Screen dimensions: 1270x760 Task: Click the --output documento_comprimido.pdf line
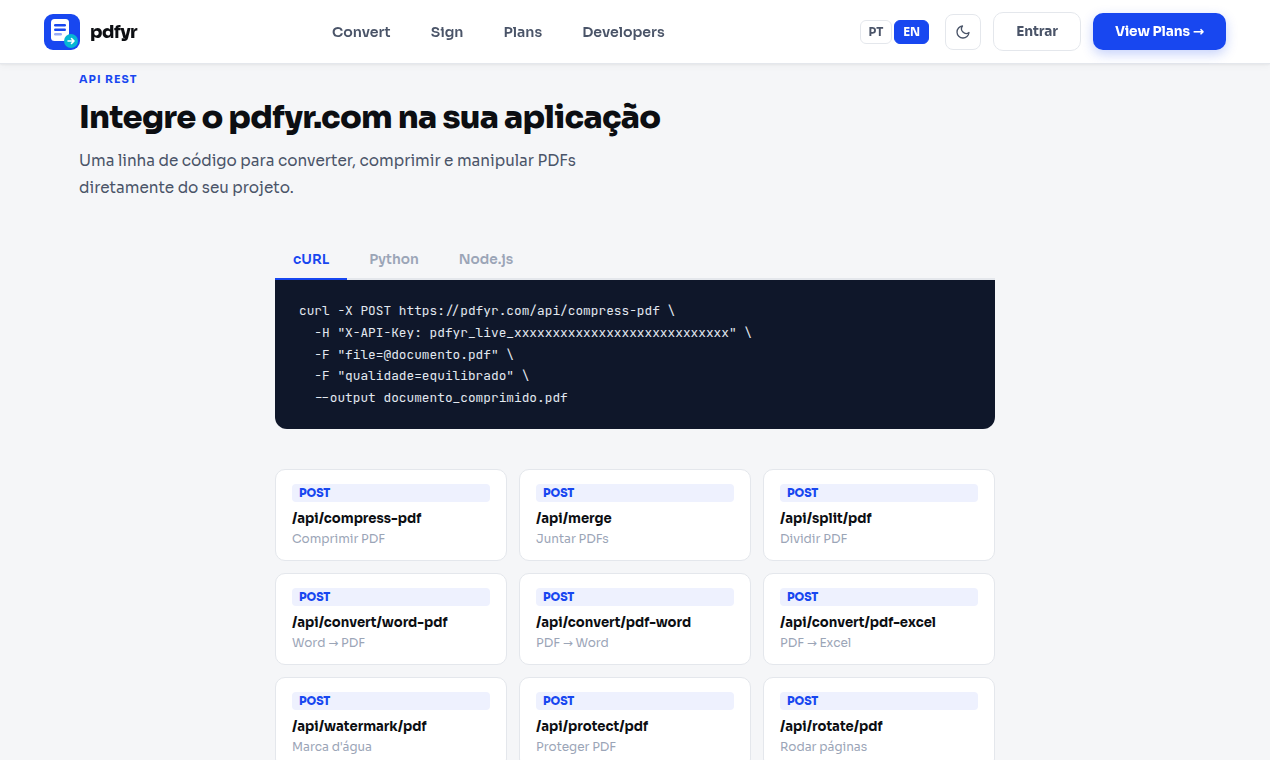[441, 398]
